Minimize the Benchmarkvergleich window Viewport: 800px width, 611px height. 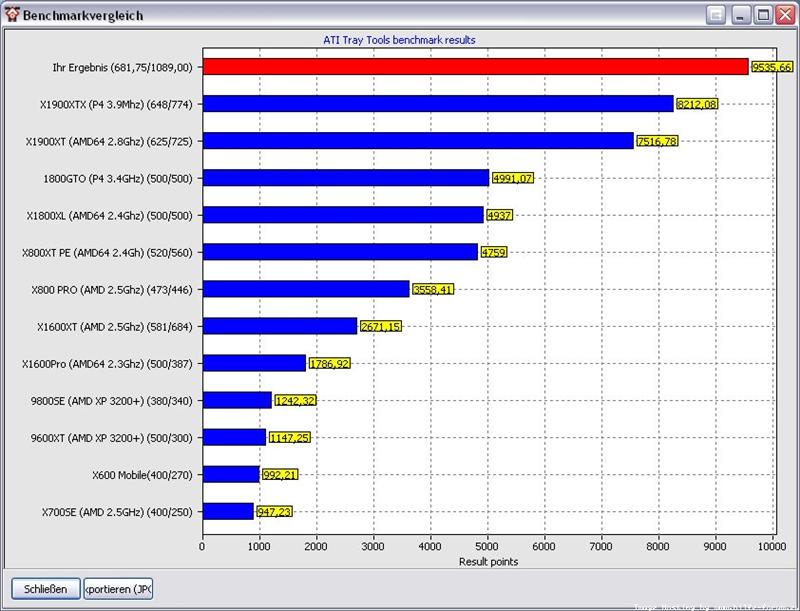coord(740,15)
